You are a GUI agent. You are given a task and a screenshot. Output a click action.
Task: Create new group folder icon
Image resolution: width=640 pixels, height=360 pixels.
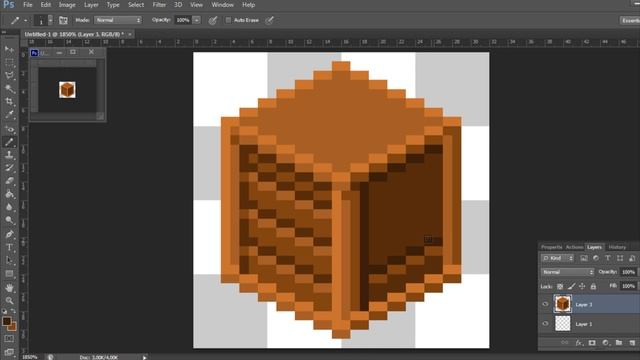coord(619,343)
